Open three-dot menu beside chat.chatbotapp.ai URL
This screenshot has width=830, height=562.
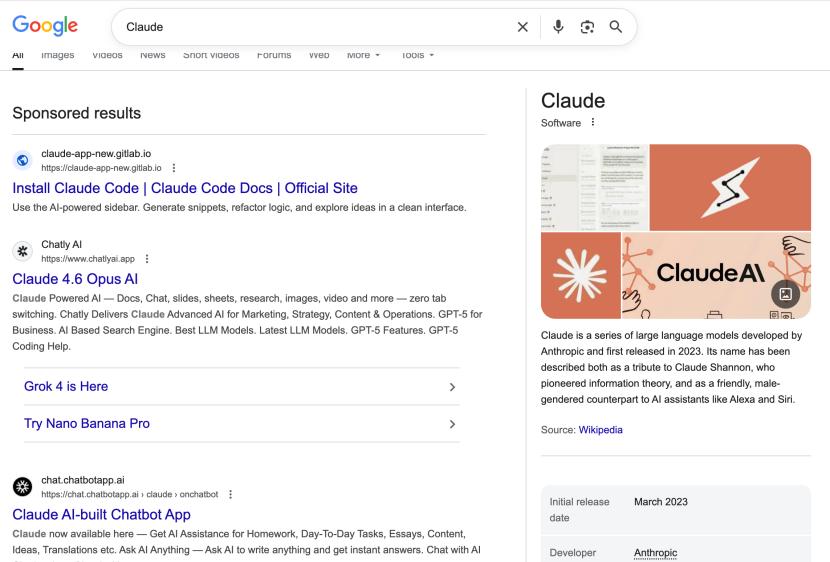click(x=231, y=493)
